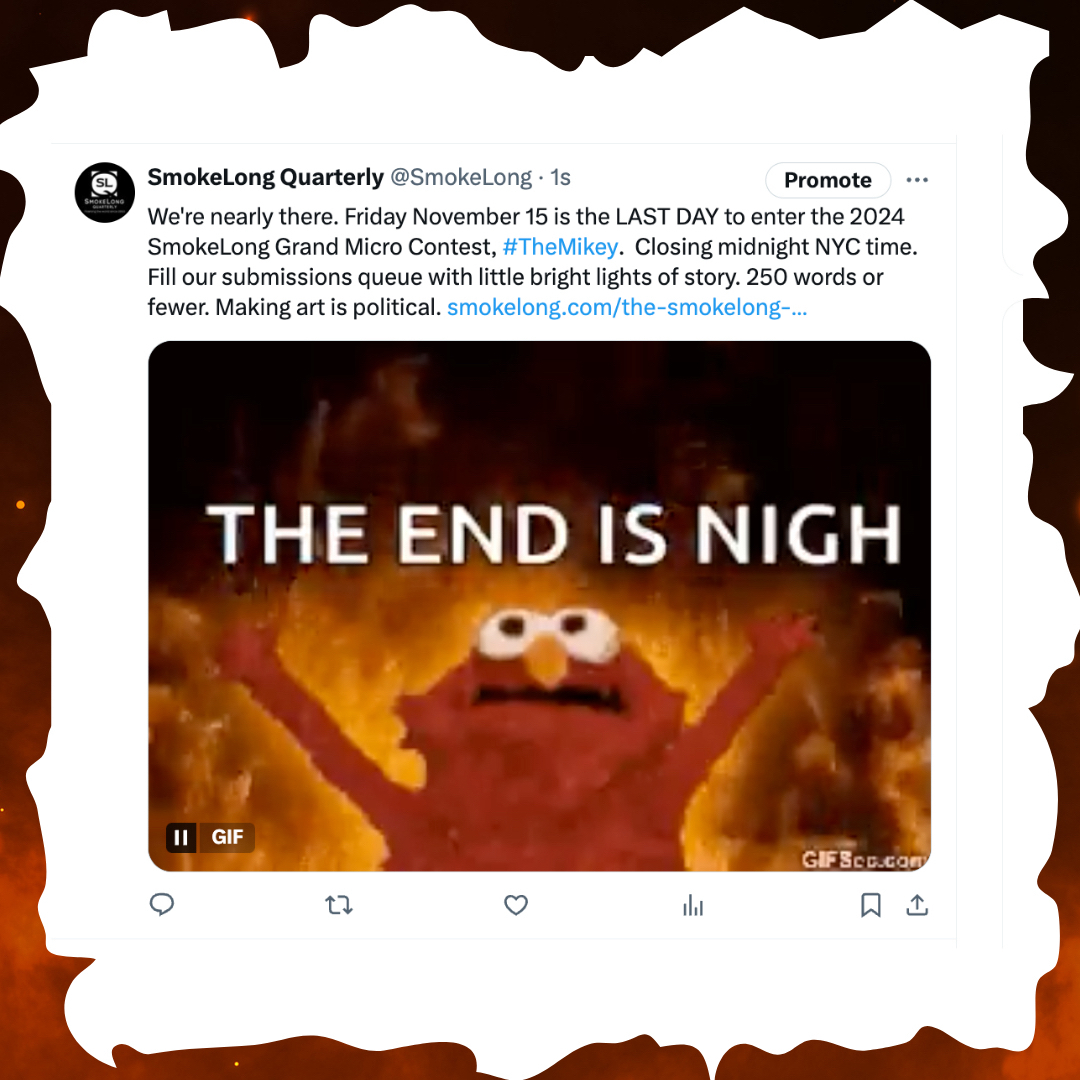Open the tweet by clicking its body text
Screen dimensions: 1080x1080
pyautogui.click(x=532, y=262)
